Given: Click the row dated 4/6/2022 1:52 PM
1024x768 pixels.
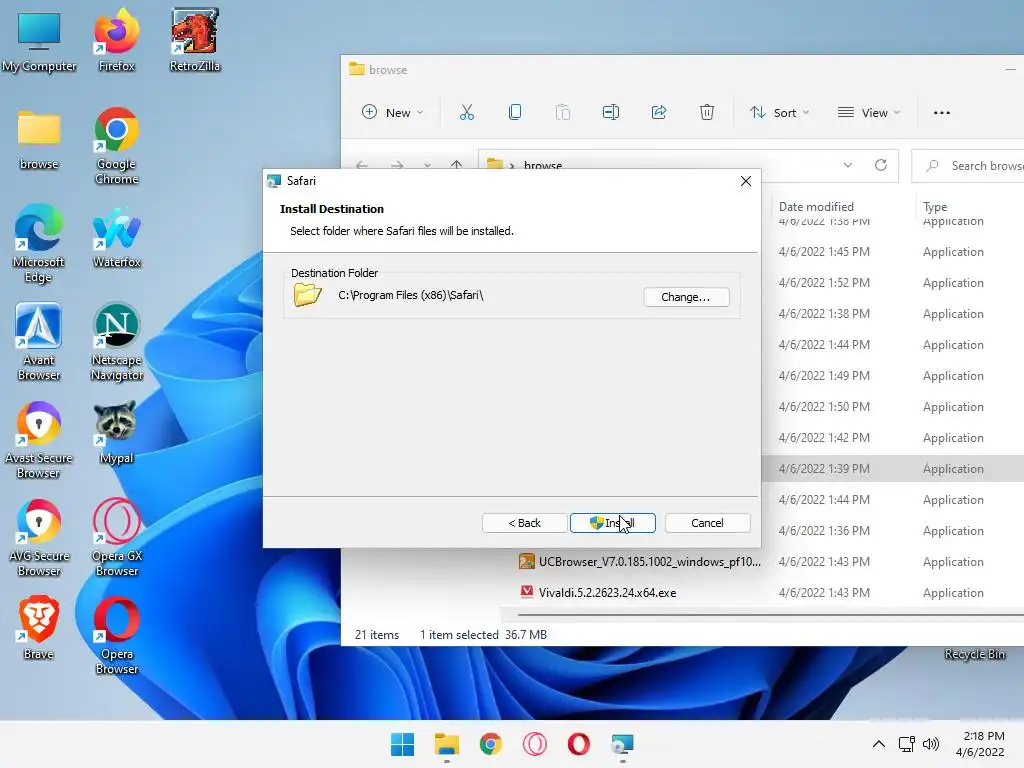Looking at the screenshot, I should 892,282.
